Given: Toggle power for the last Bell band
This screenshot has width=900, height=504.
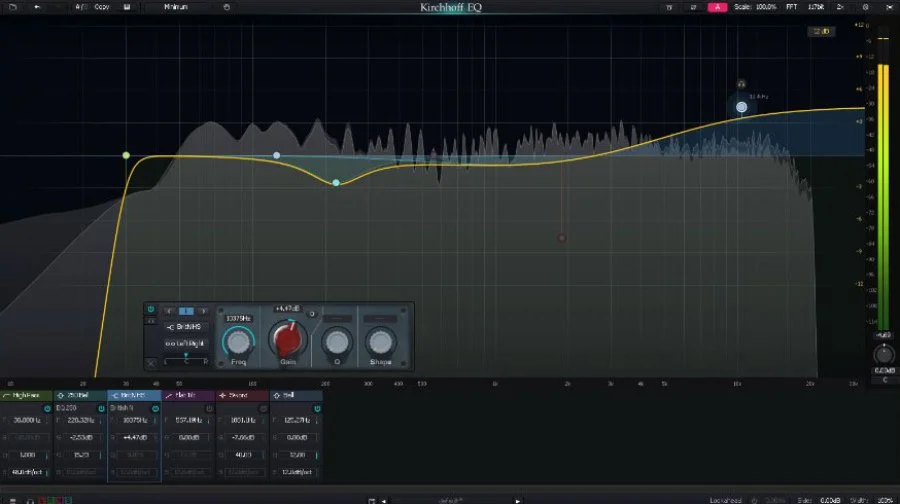Looking at the screenshot, I should tap(317, 409).
